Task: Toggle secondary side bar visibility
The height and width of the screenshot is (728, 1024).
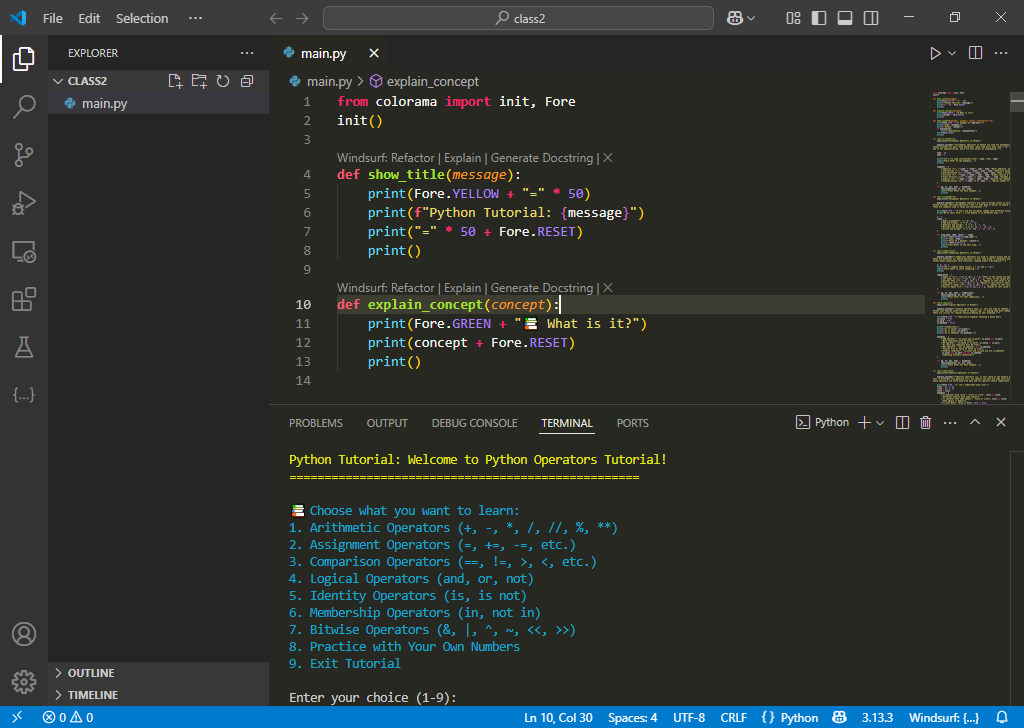Action: tap(871, 18)
